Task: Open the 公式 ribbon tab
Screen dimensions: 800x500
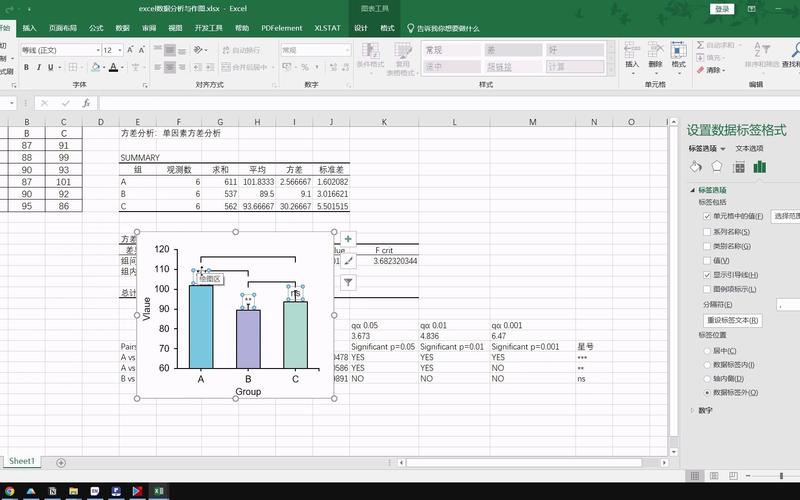Action: [96, 28]
